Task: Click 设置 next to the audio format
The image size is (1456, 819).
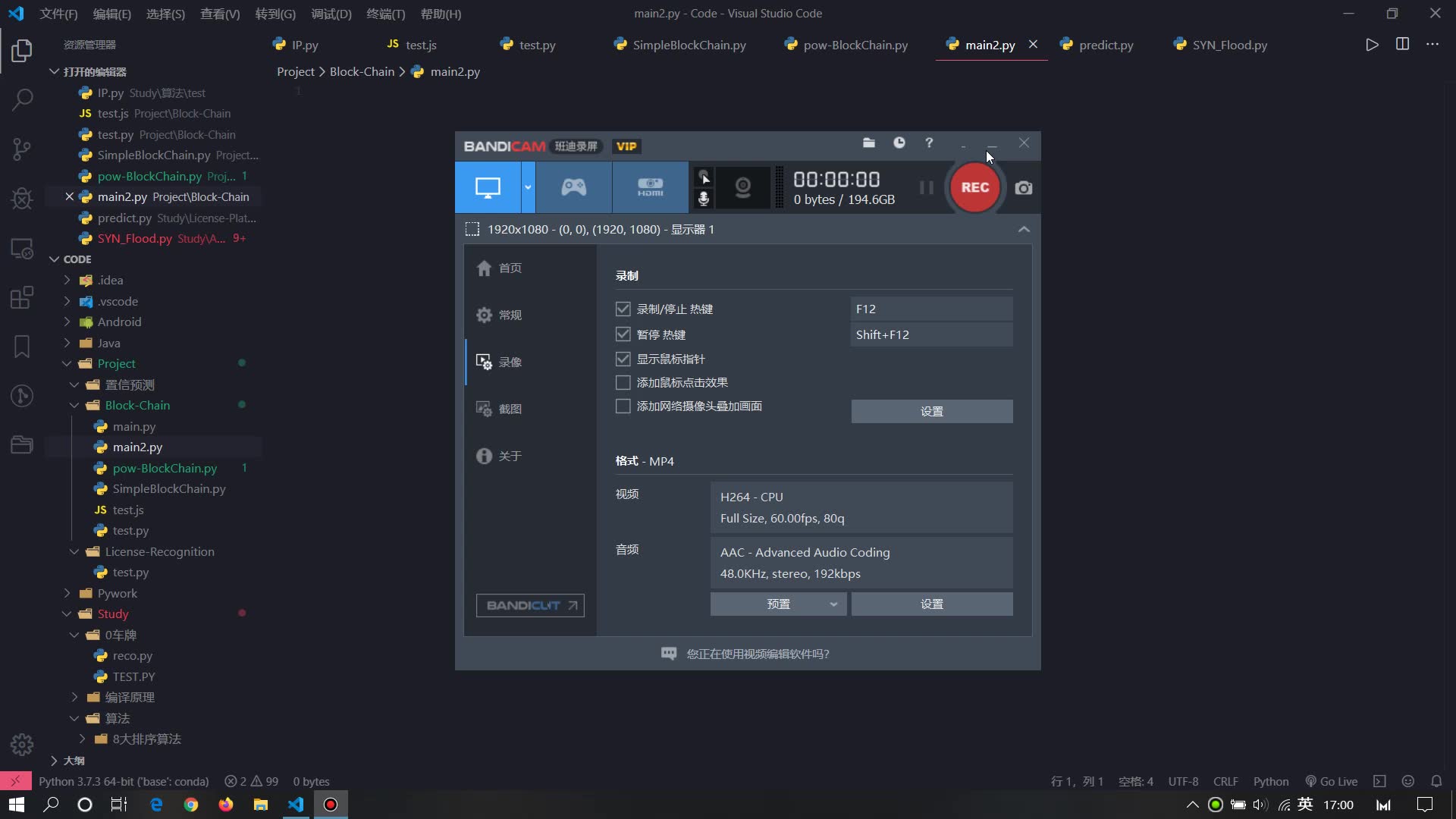Action: pyautogui.click(x=931, y=604)
